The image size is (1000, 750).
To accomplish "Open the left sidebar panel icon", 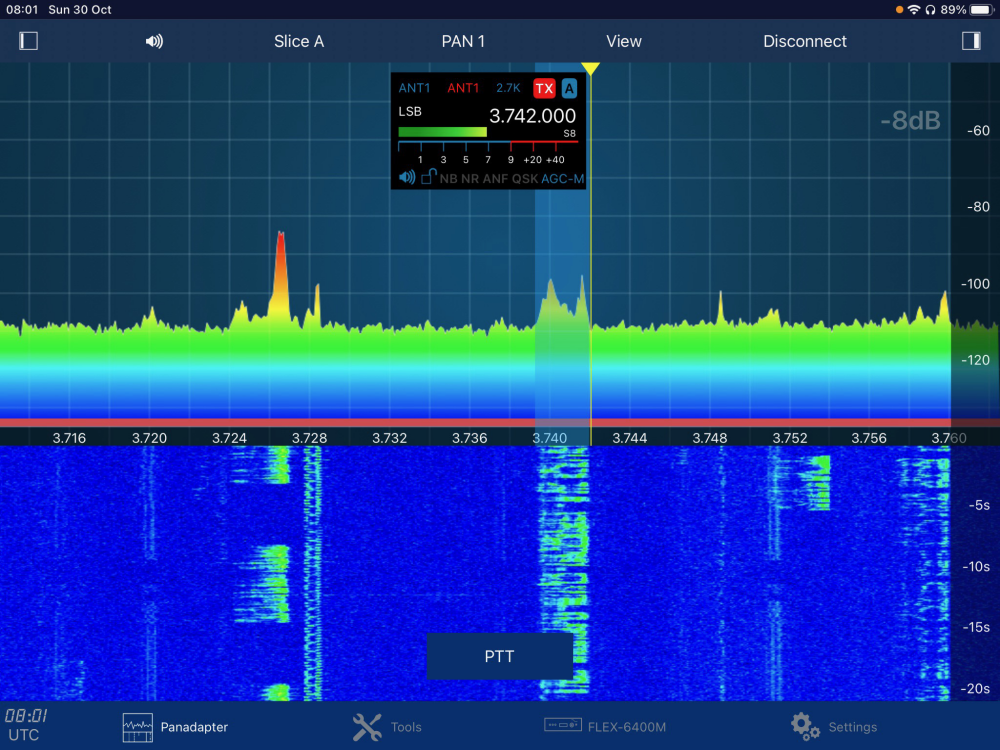I will point(28,41).
